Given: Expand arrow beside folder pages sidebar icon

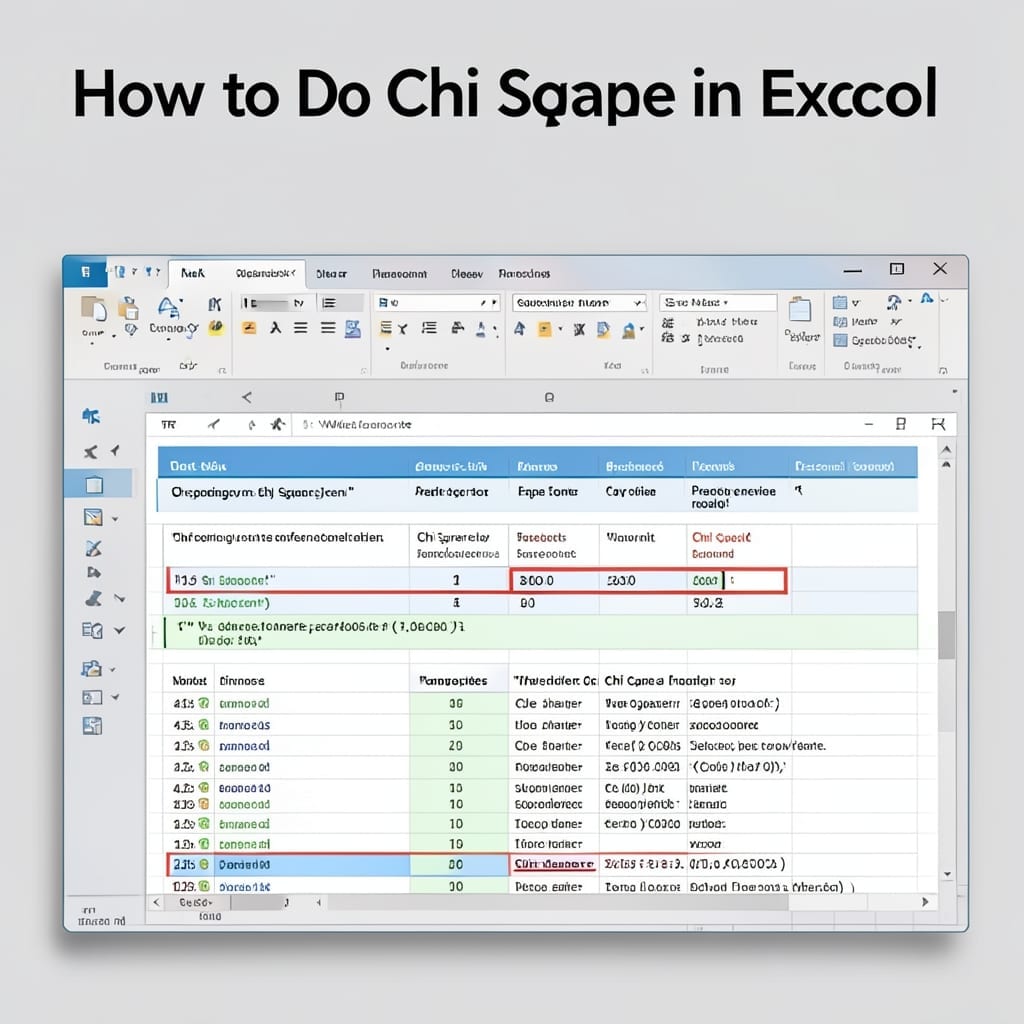Looking at the screenshot, I should tap(113, 669).
